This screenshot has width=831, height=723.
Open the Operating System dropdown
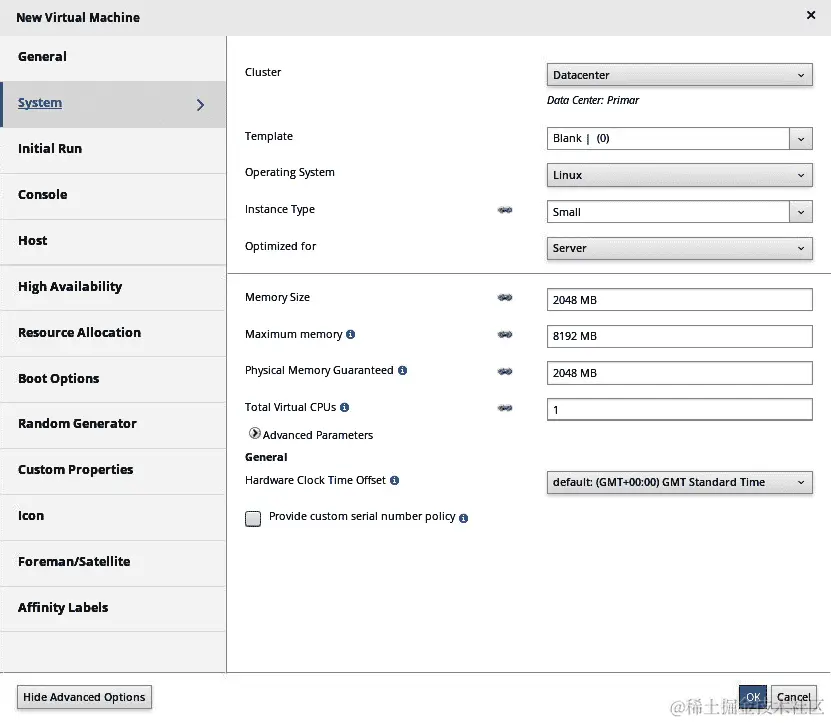pyautogui.click(x=679, y=175)
